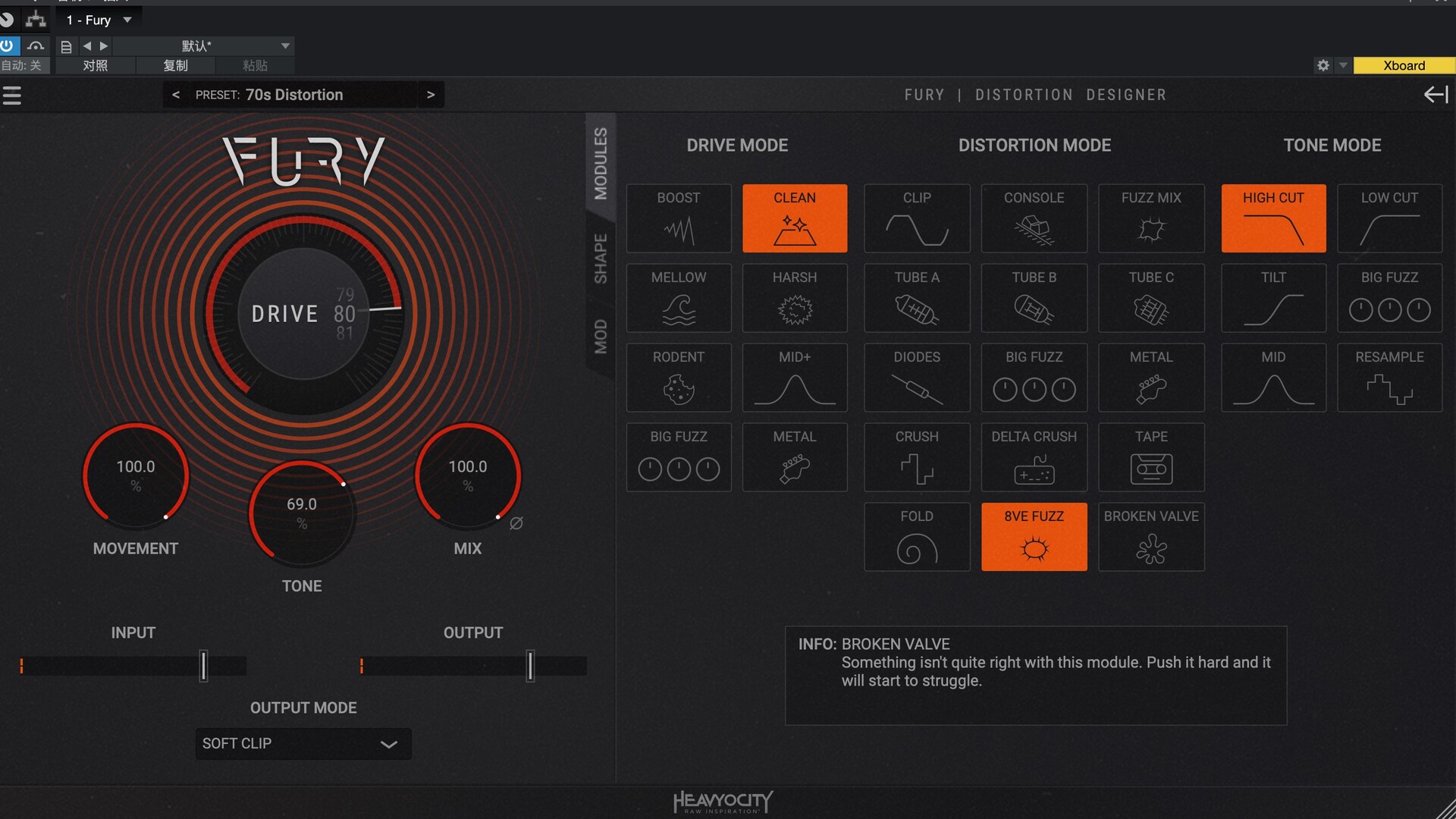The image size is (1456, 819).
Task: Open the settings gear icon
Action: click(1323, 65)
